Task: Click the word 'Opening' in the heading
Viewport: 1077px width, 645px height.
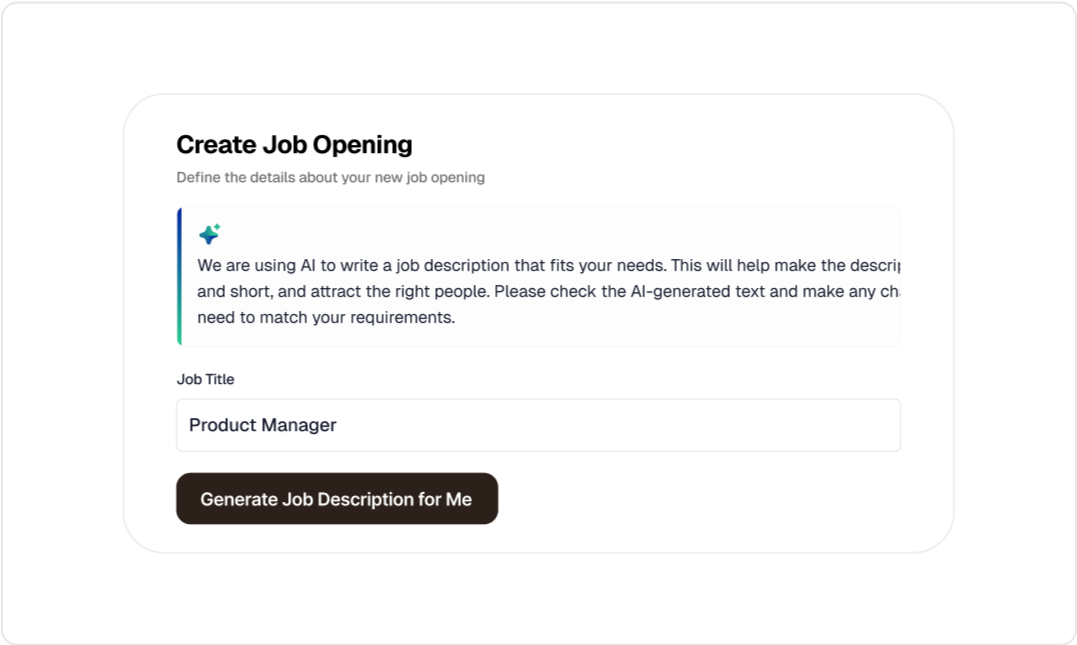Action: pos(363,146)
